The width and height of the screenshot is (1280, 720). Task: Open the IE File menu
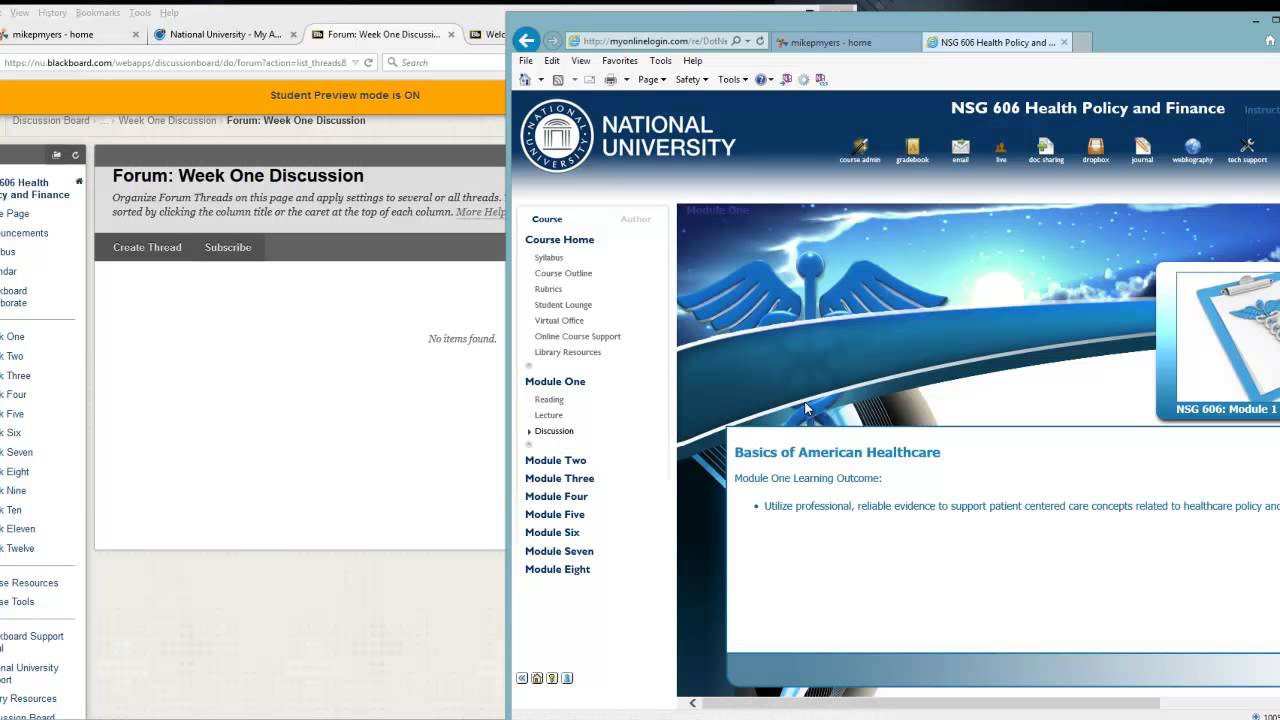pyautogui.click(x=526, y=61)
